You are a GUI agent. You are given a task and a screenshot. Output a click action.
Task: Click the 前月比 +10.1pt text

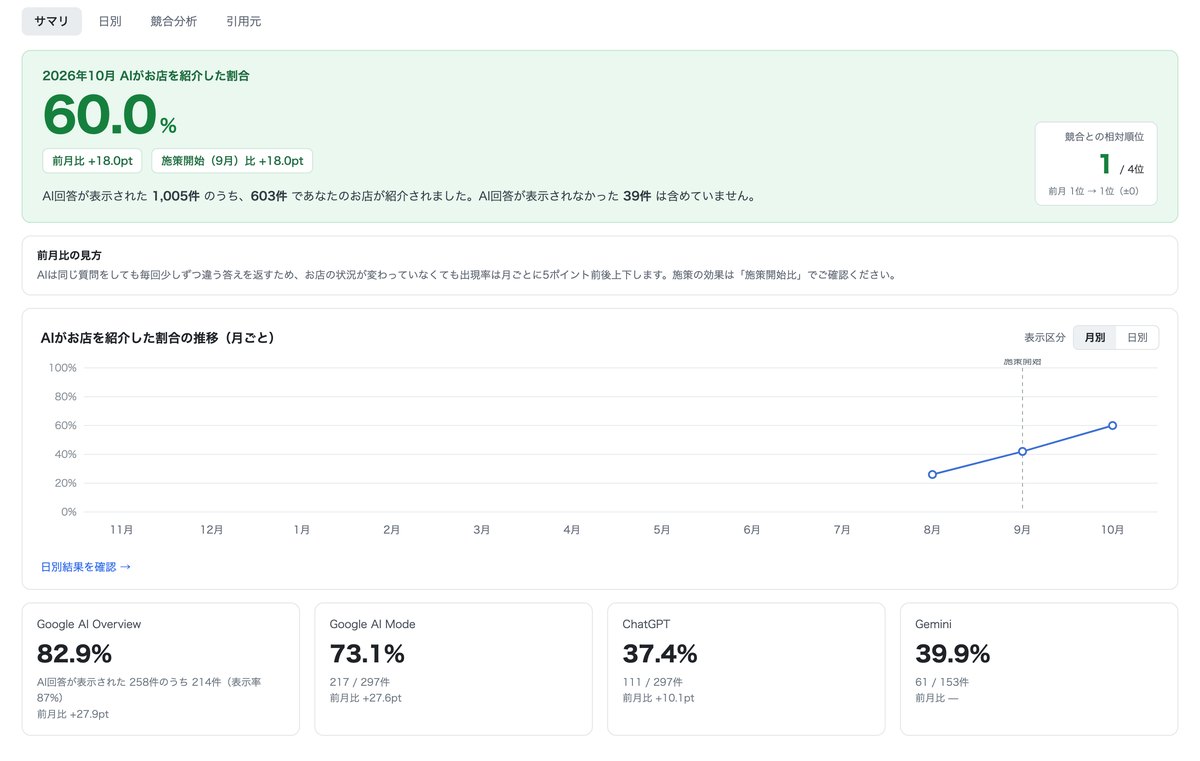tap(658, 698)
